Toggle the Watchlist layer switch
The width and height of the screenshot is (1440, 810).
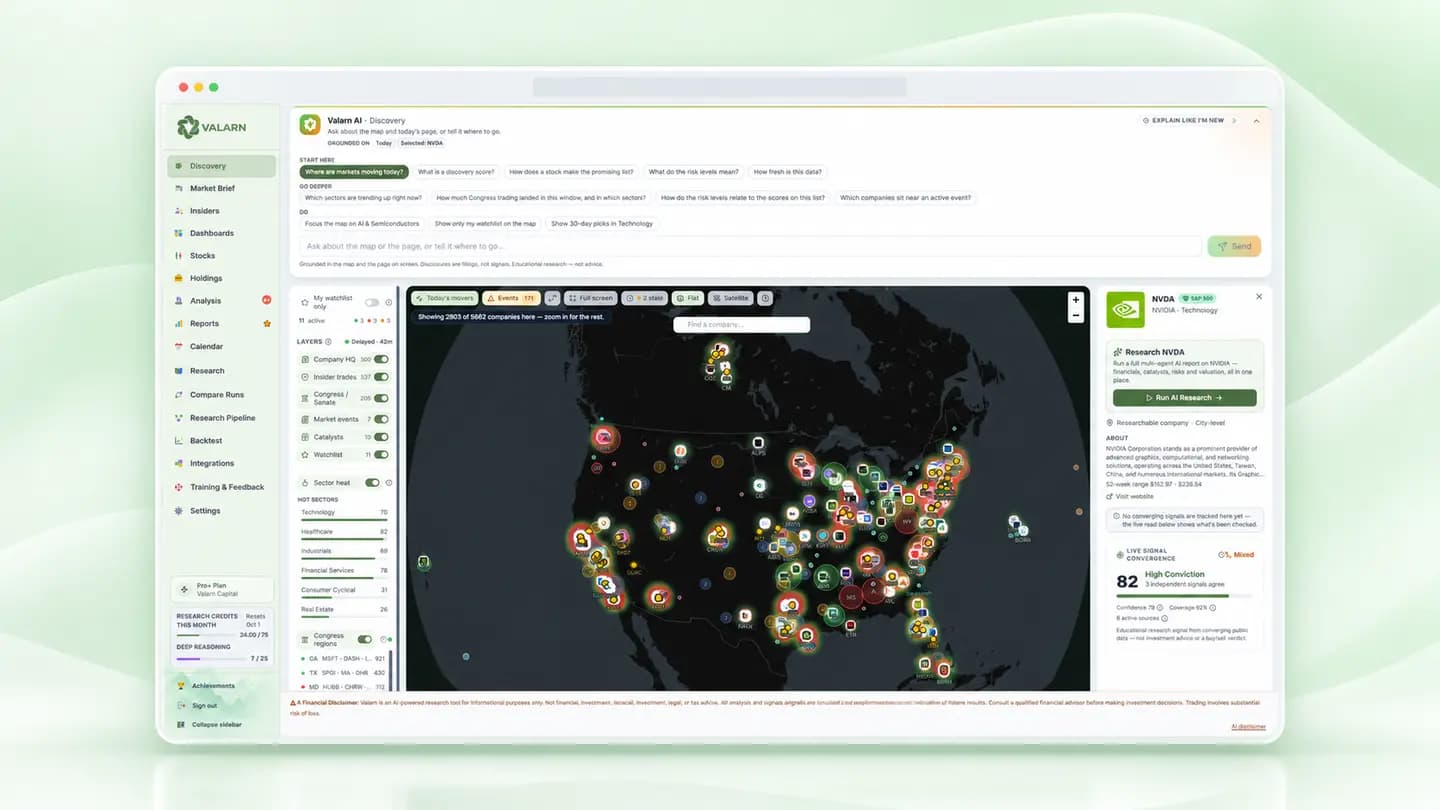381,455
